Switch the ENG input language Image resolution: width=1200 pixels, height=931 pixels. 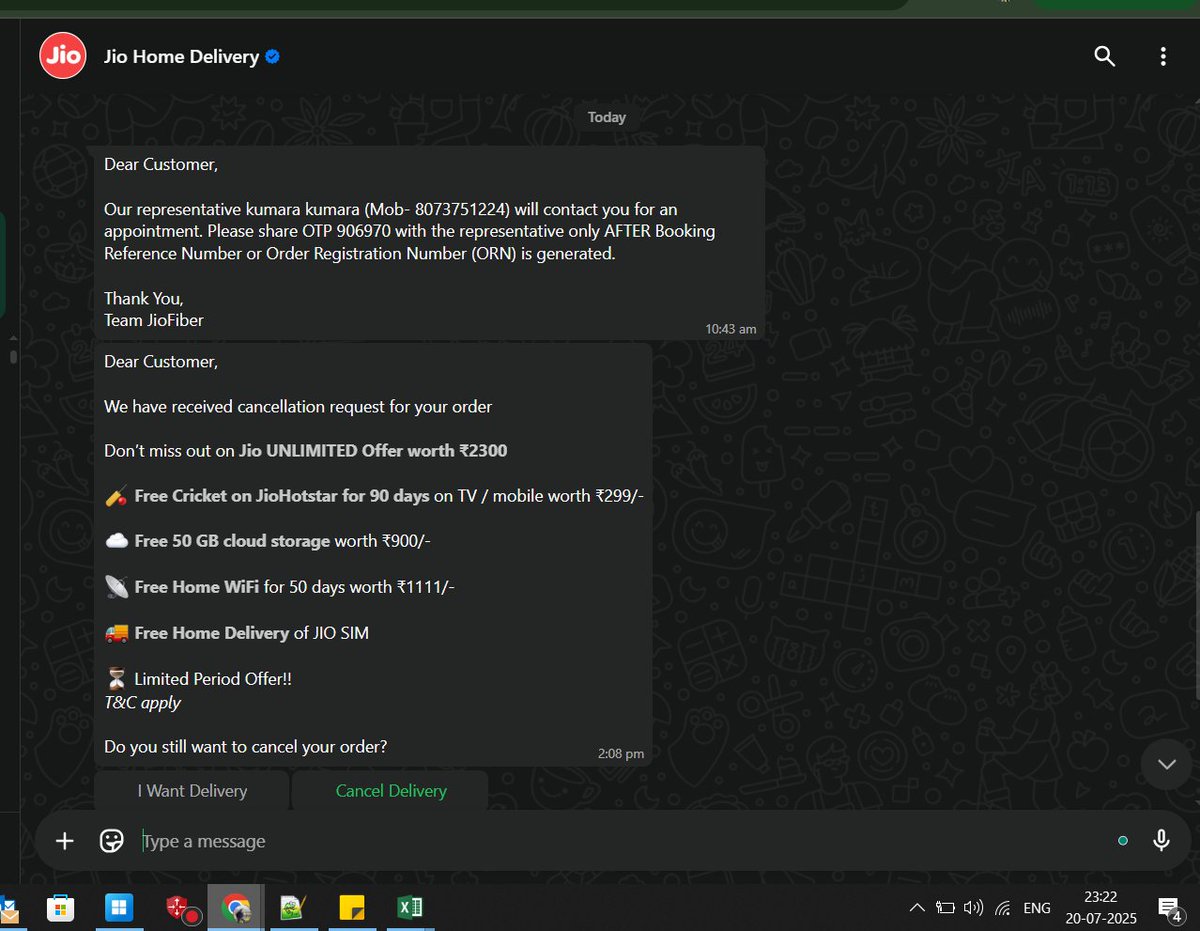(1037, 908)
